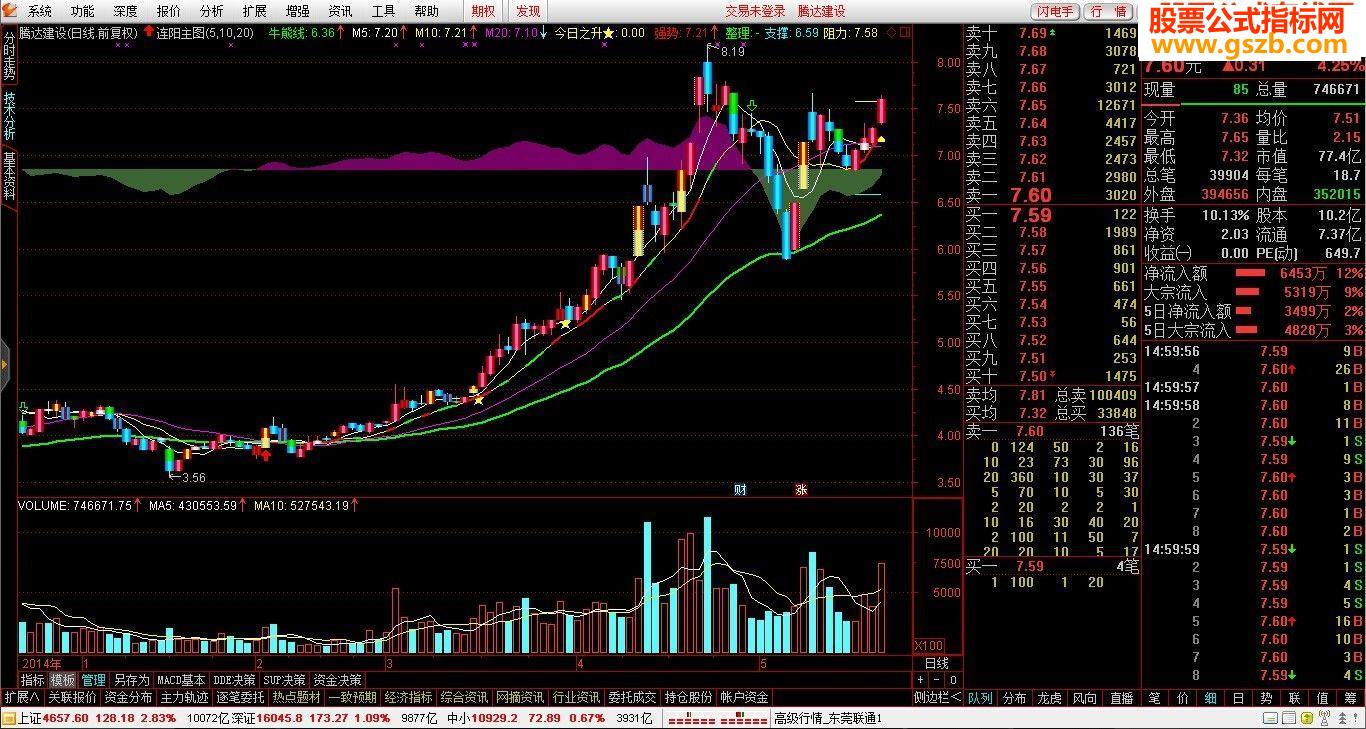Click the 发现 button
This screenshot has height=729, width=1366.
tap(528, 11)
